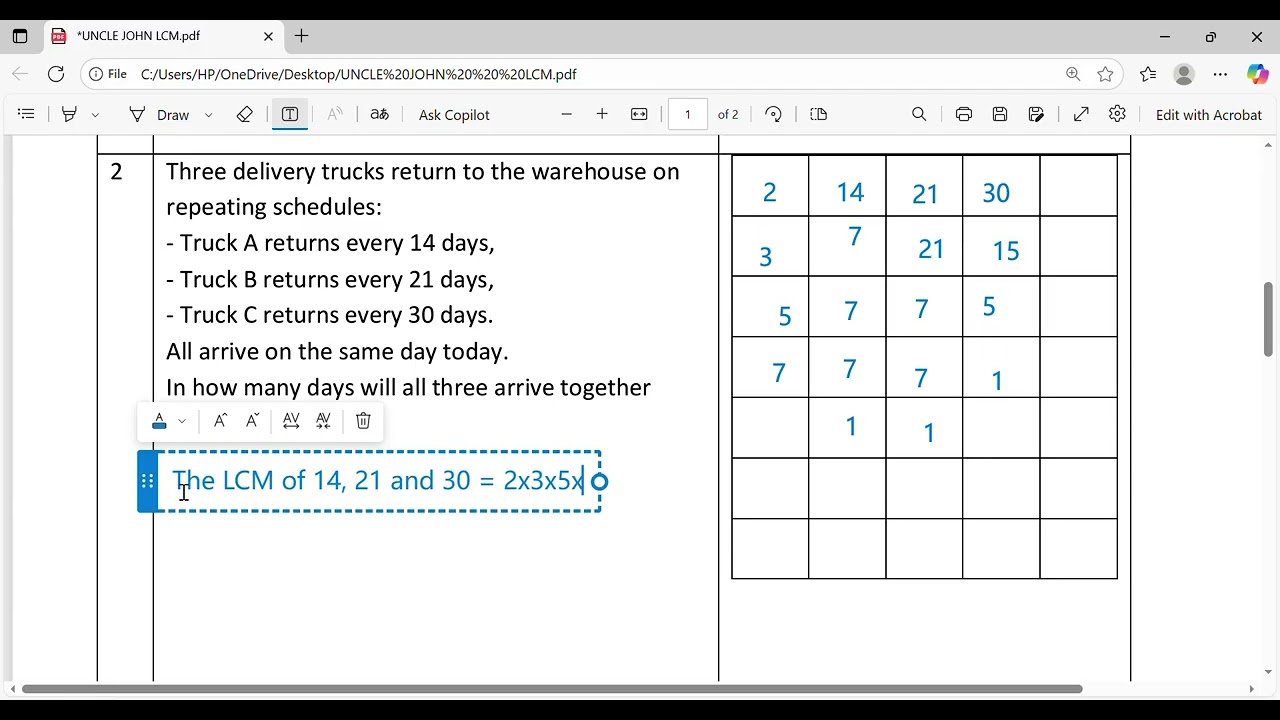Click inside the LCM text box
Screen dimensions: 1280x720
click(378, 481)
